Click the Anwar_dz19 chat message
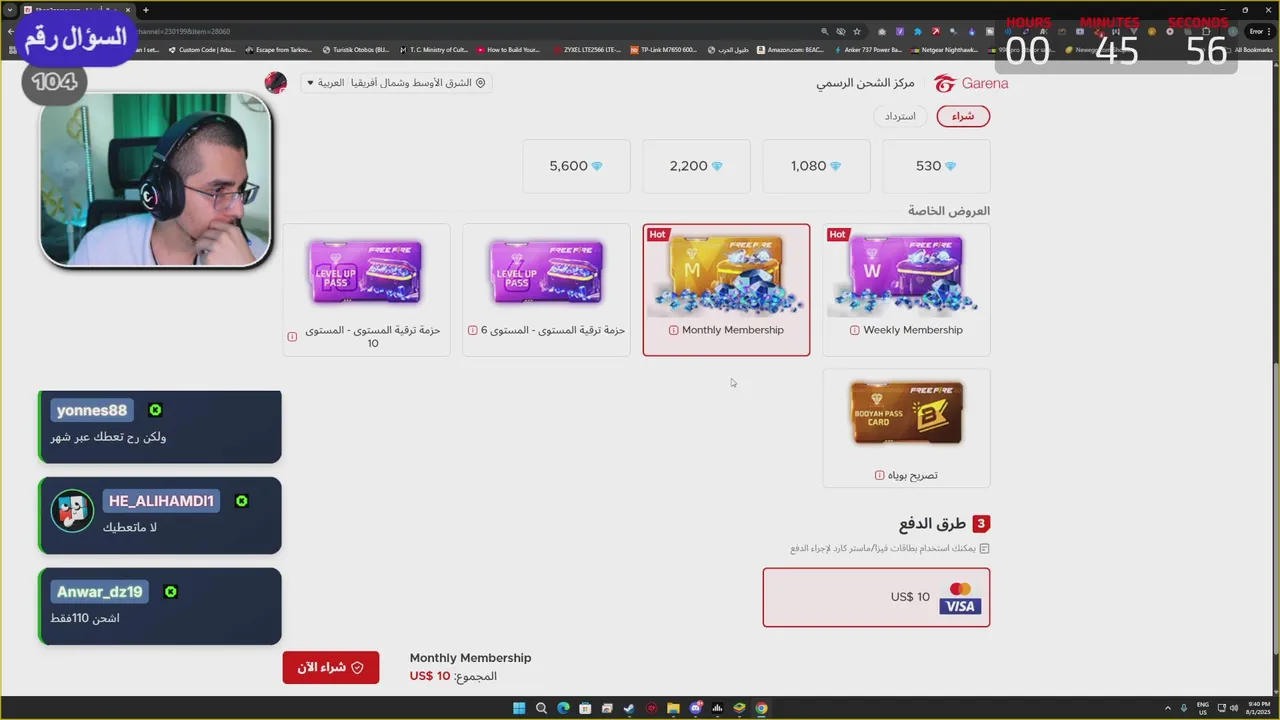1280x720 pixels. pyautogui.click(x=160, y=606)
